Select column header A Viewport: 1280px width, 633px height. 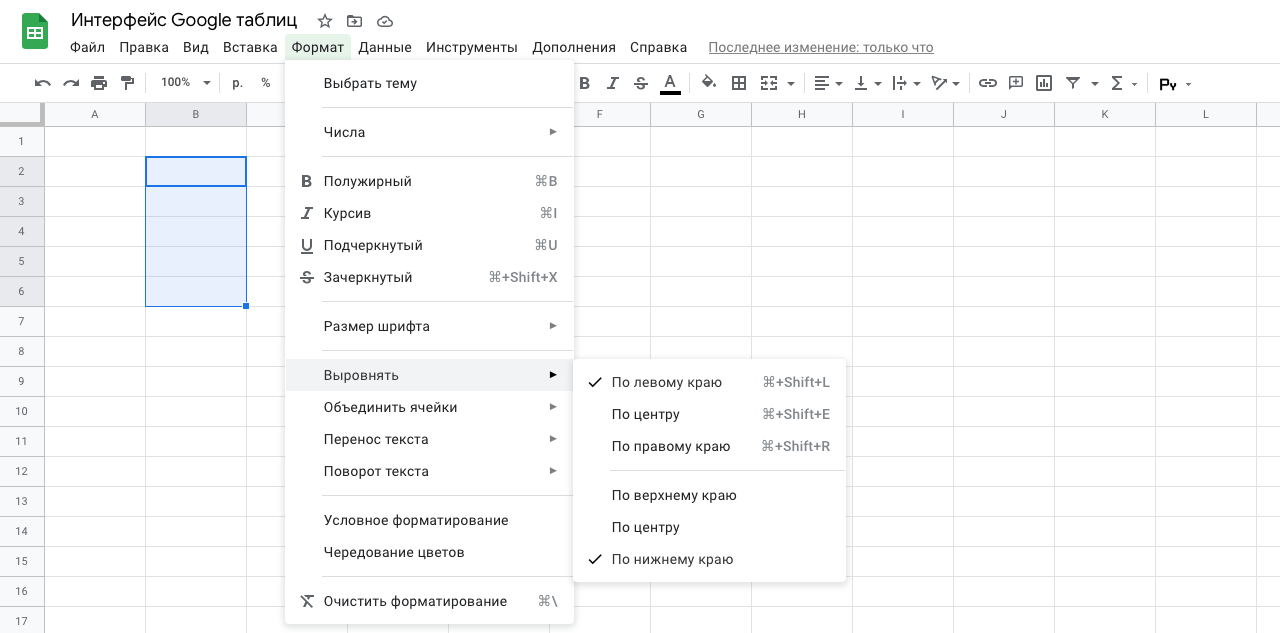click(95, 114)
